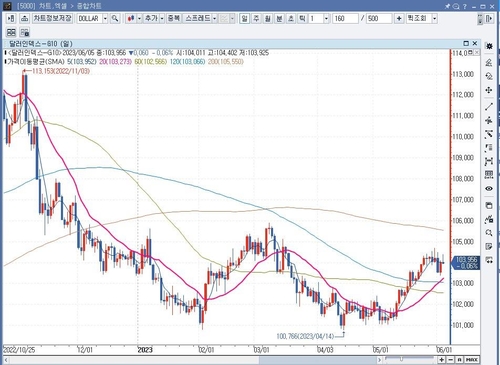Click the toolbar row spinner arrows
Viewport: 500px width, 365px height.
(x=480, y=19)
